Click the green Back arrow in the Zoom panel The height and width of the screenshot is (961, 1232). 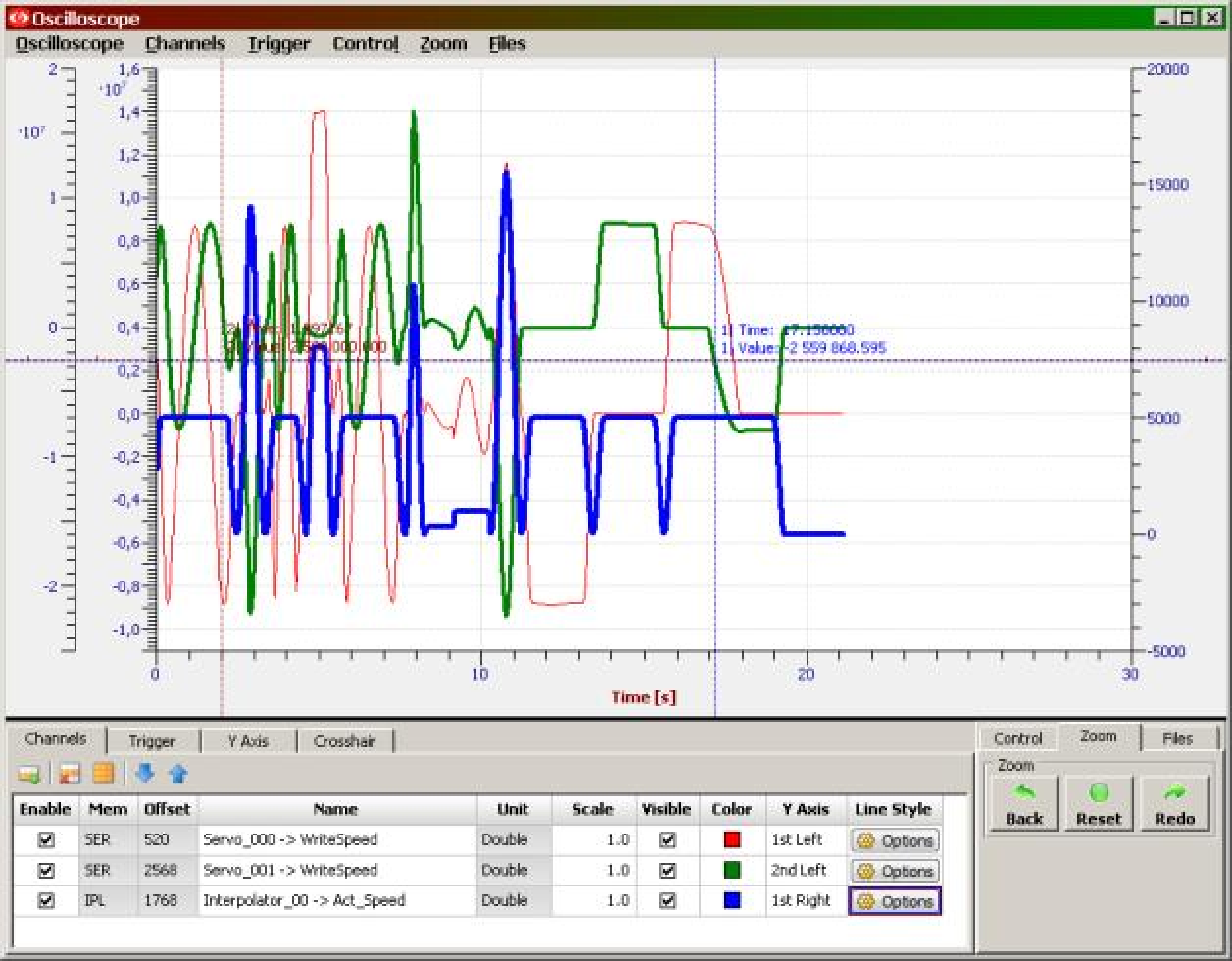(1024, 793)
